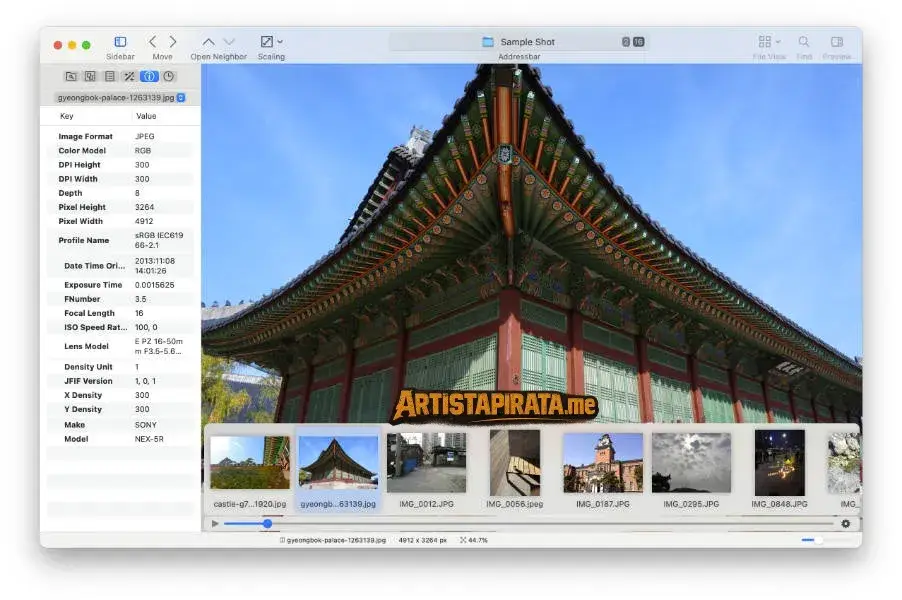Open the file browser panel in the sidebar

pos(71,76)
